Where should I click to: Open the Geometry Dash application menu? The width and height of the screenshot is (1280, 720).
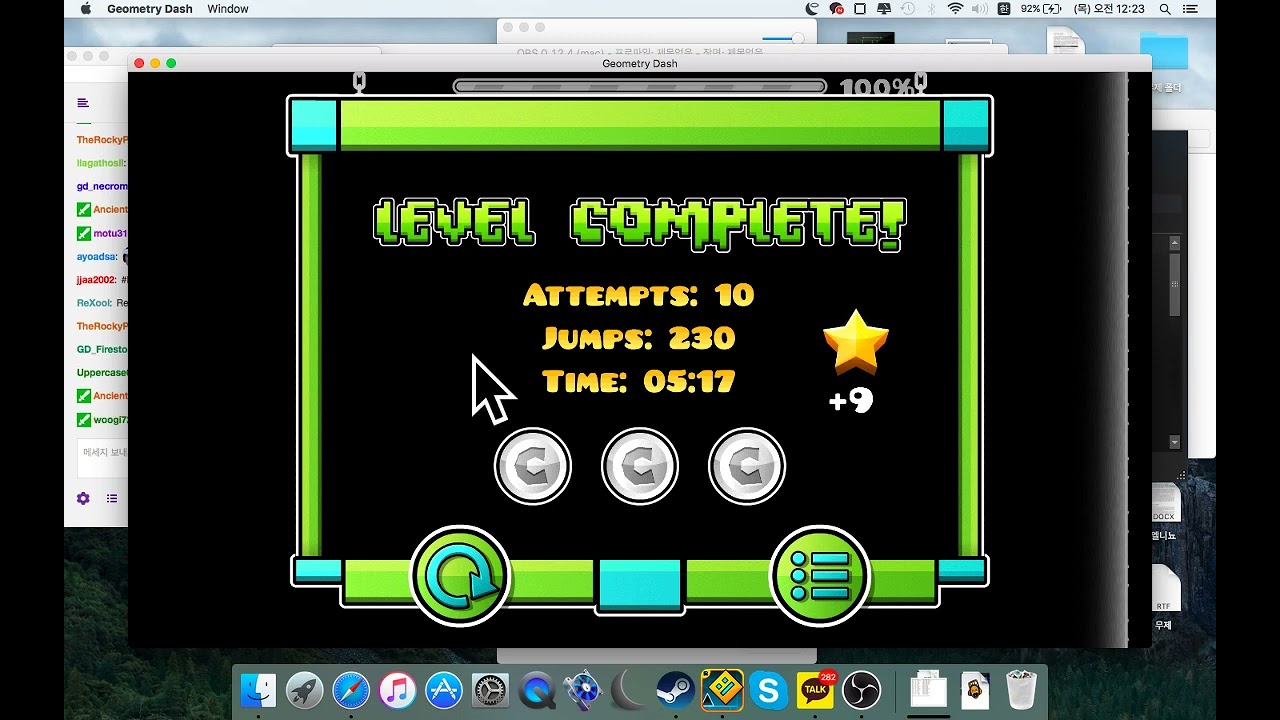coord(150,9)
